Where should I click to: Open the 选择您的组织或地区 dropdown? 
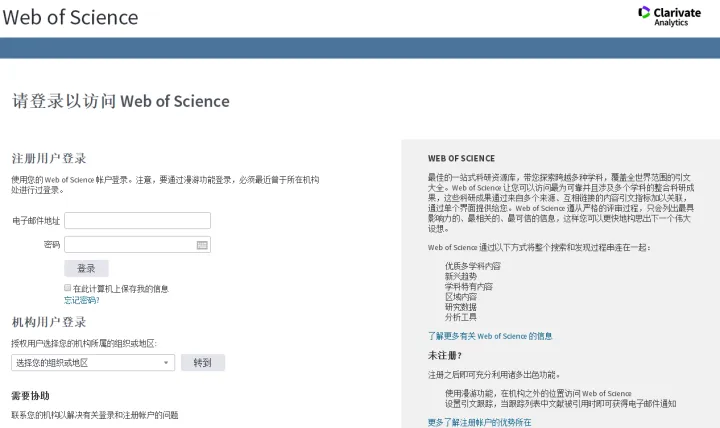93,363
